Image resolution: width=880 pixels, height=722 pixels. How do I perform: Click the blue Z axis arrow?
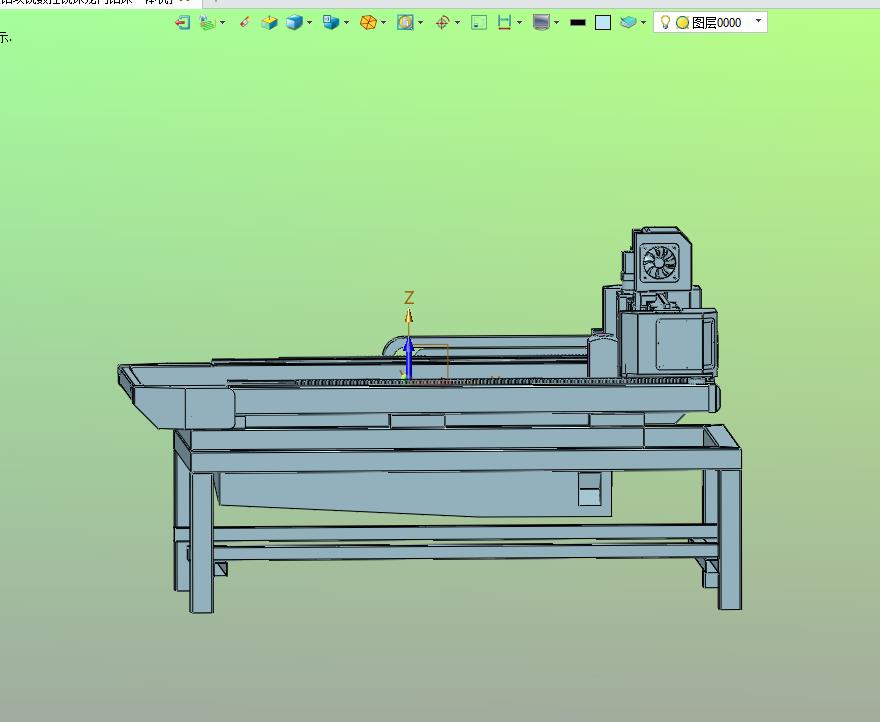tap(409, 357)
